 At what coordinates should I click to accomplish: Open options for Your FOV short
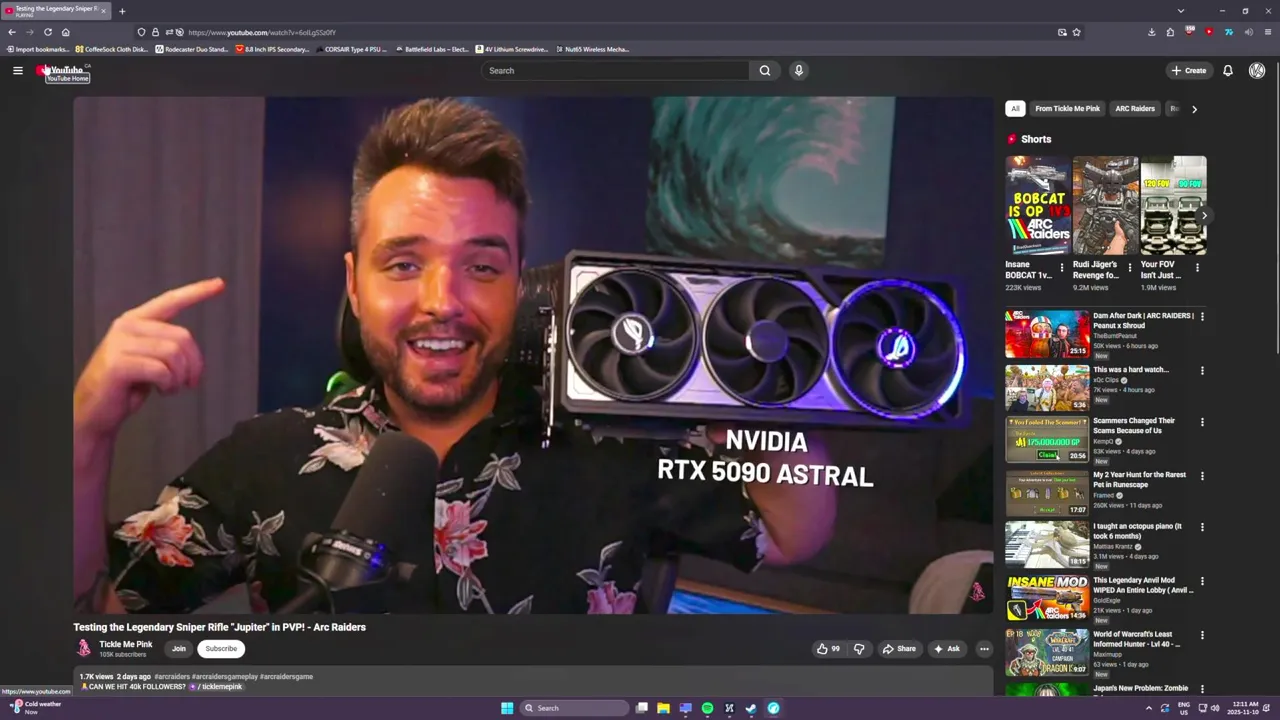tap(1197, 268)
